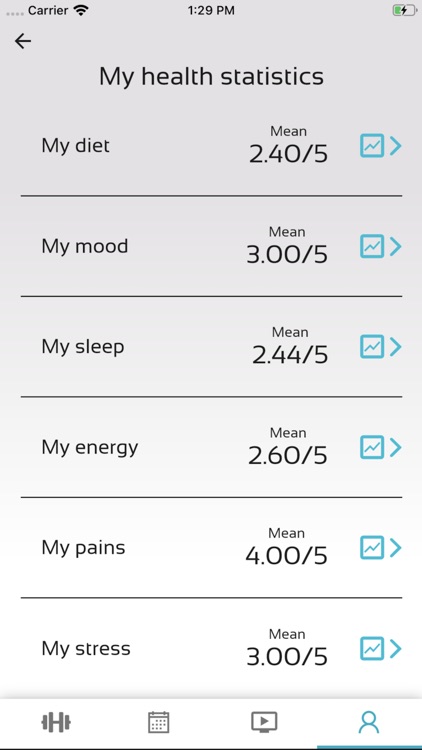Expand My pains chevron arrow
The height and width of the screenshot is (750, 422).
[395, 548]
